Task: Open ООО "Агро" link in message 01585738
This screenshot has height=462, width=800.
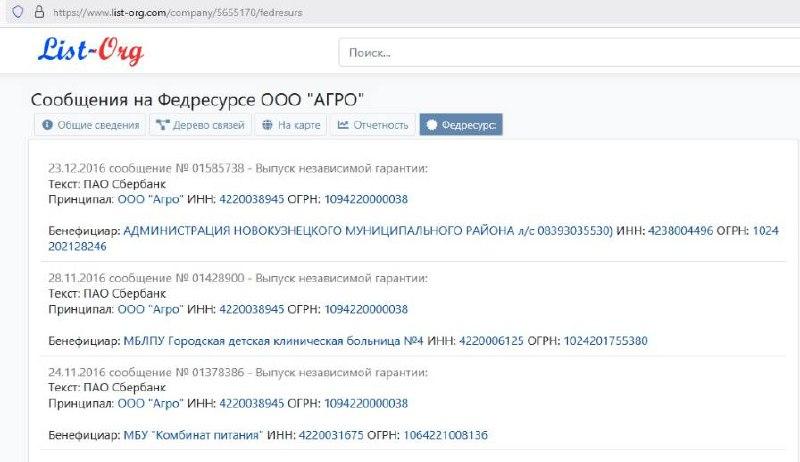Action: pos(151,199)
